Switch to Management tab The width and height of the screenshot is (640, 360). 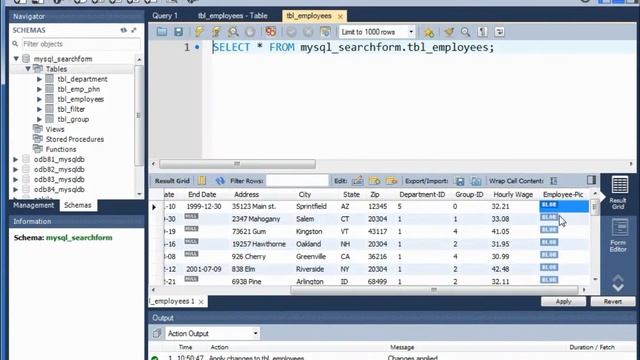[33, 205]
